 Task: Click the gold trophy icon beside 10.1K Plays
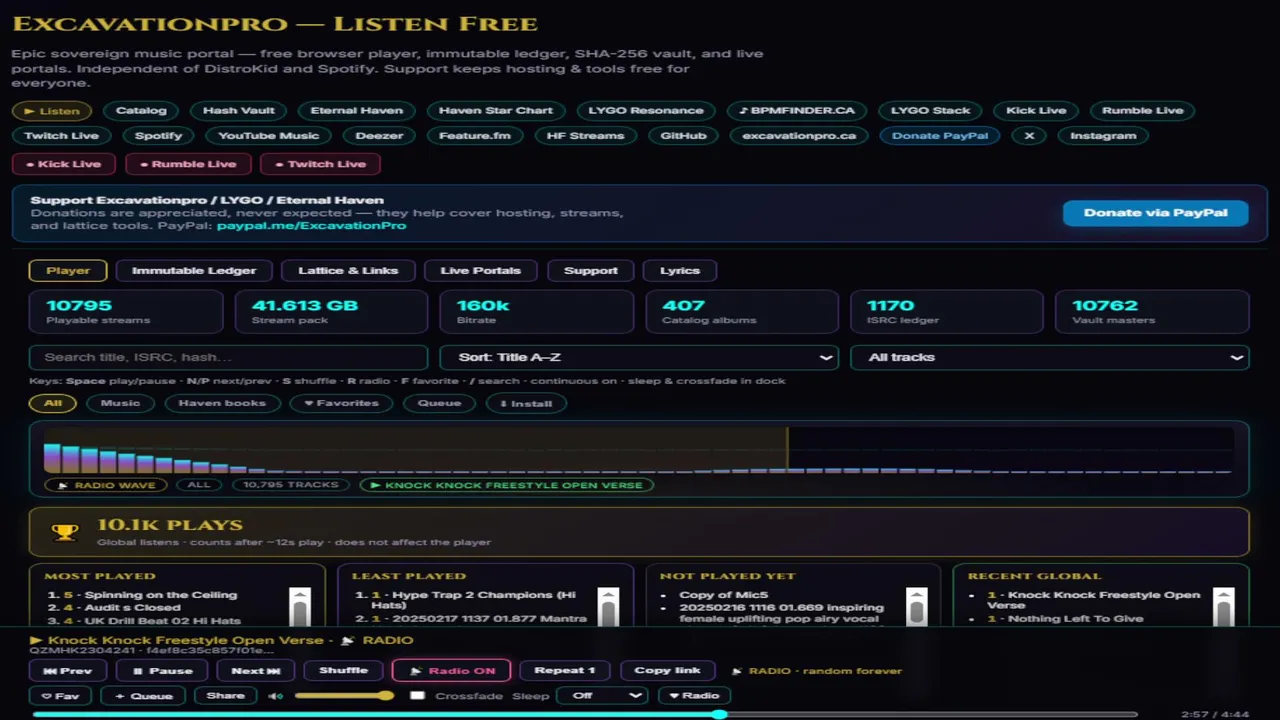click(x=65, y=532)
